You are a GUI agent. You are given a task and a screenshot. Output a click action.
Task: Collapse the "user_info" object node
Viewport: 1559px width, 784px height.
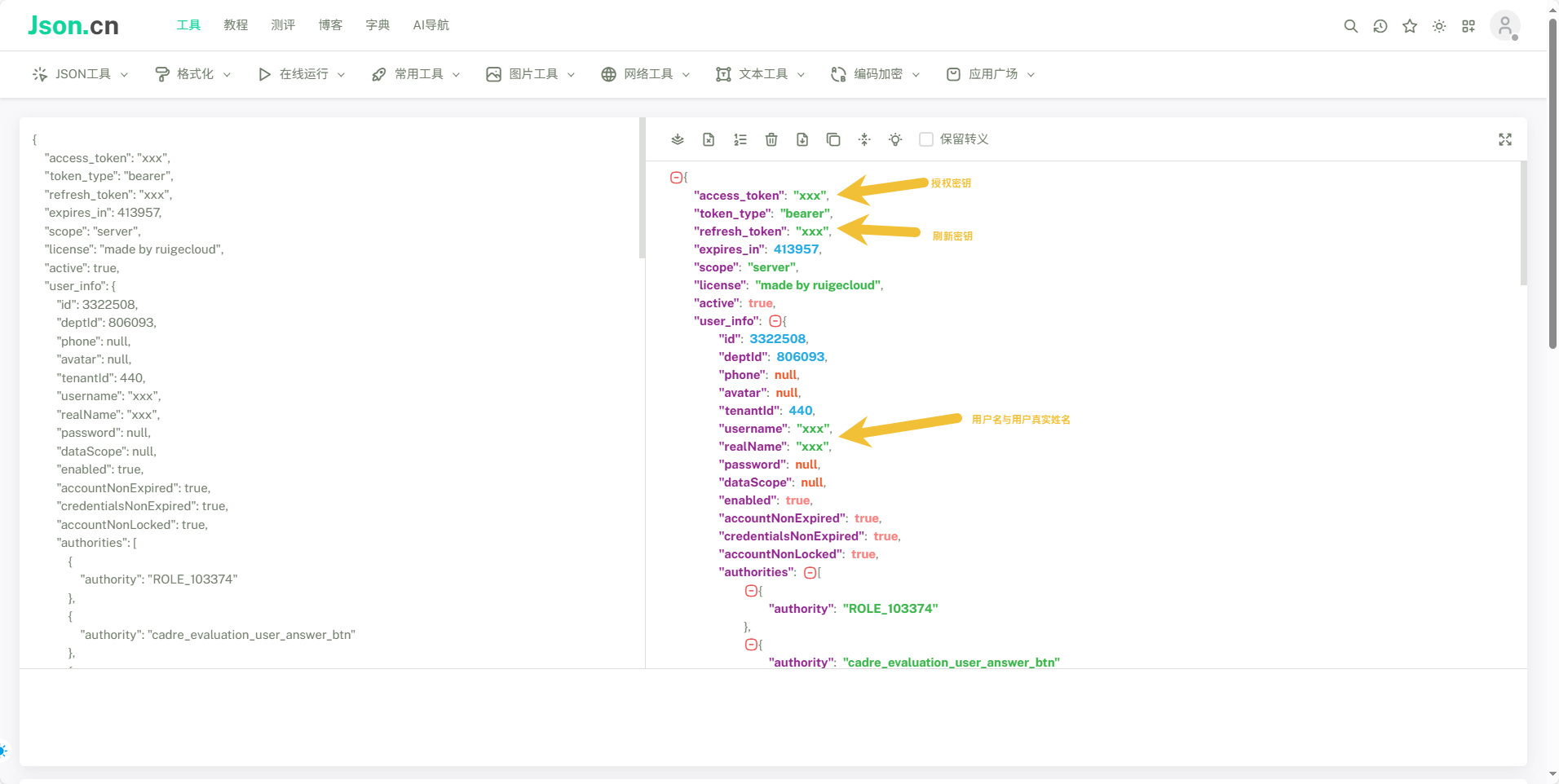point(775,321)
